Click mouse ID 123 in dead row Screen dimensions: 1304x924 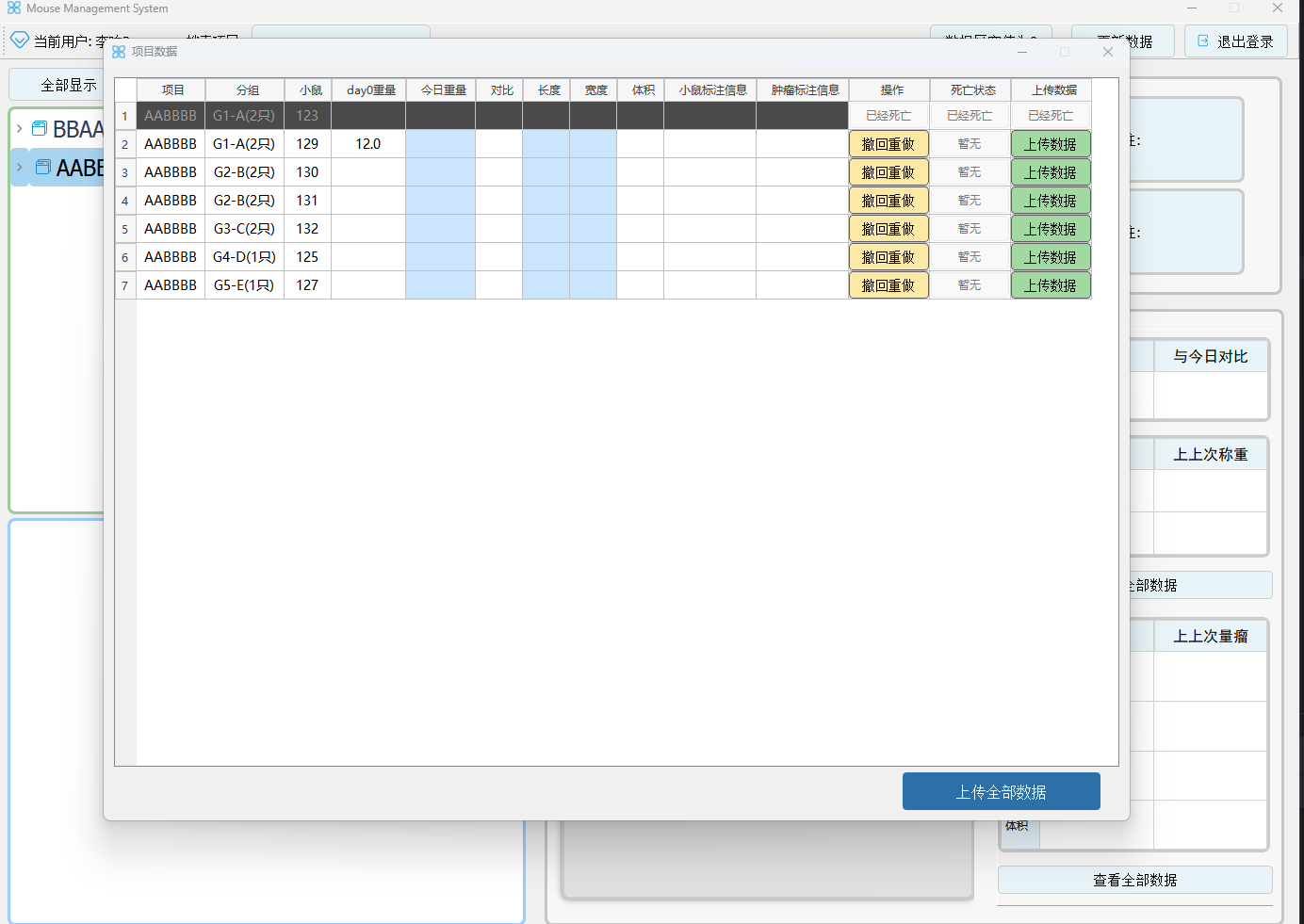[x=308, y=116]
